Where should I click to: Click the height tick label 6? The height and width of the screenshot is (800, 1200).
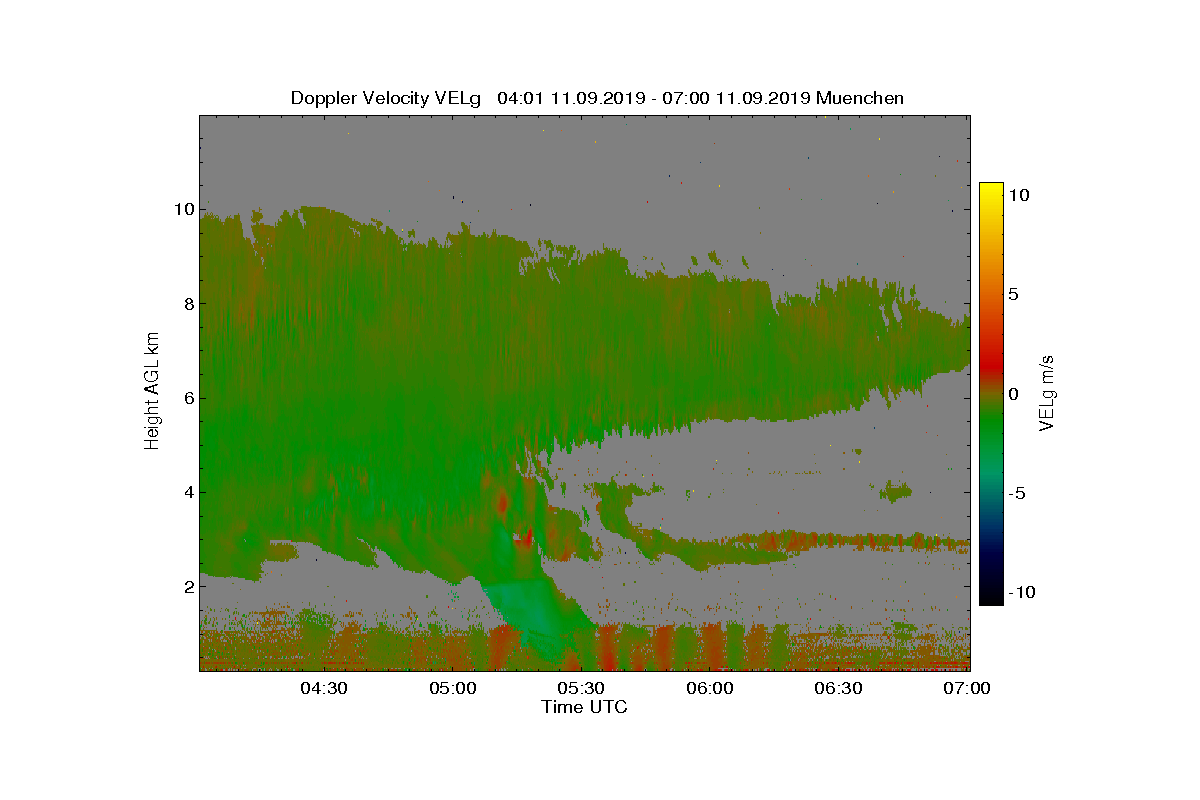click(187, 397)
